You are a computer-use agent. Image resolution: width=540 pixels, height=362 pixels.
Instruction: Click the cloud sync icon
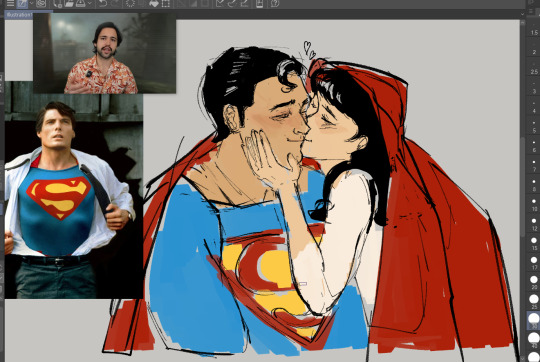(x=41, y=3)
